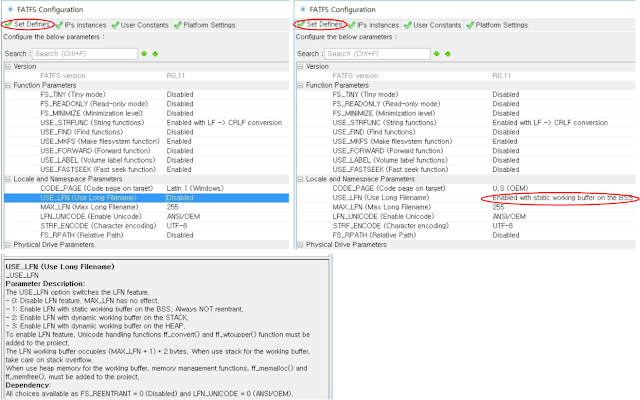Click UTF-8 value in right panel
This screenshot has height=400, width=640.
click(x=503, y=226)
